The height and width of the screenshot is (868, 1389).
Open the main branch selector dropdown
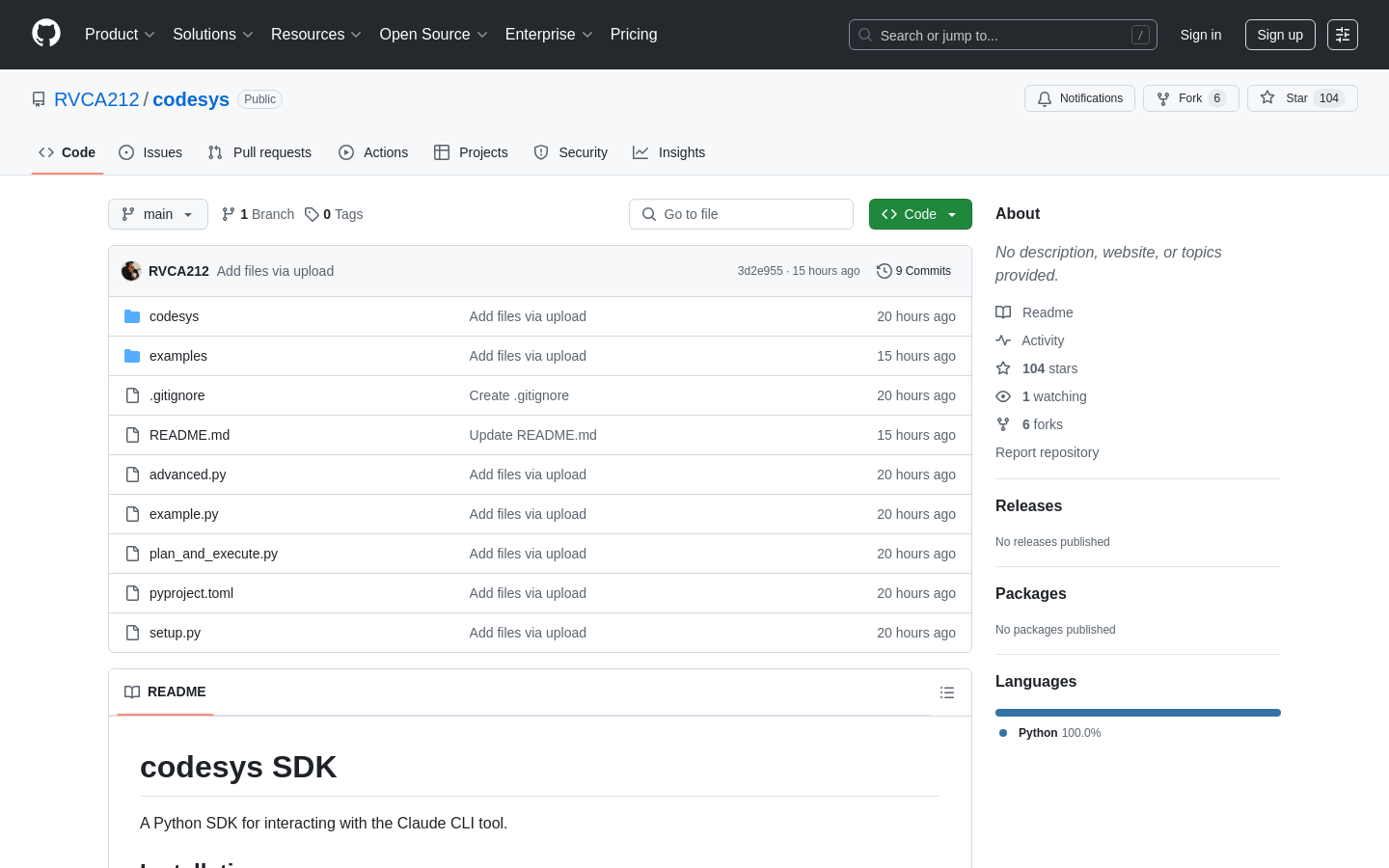click(x=158, y=214)
